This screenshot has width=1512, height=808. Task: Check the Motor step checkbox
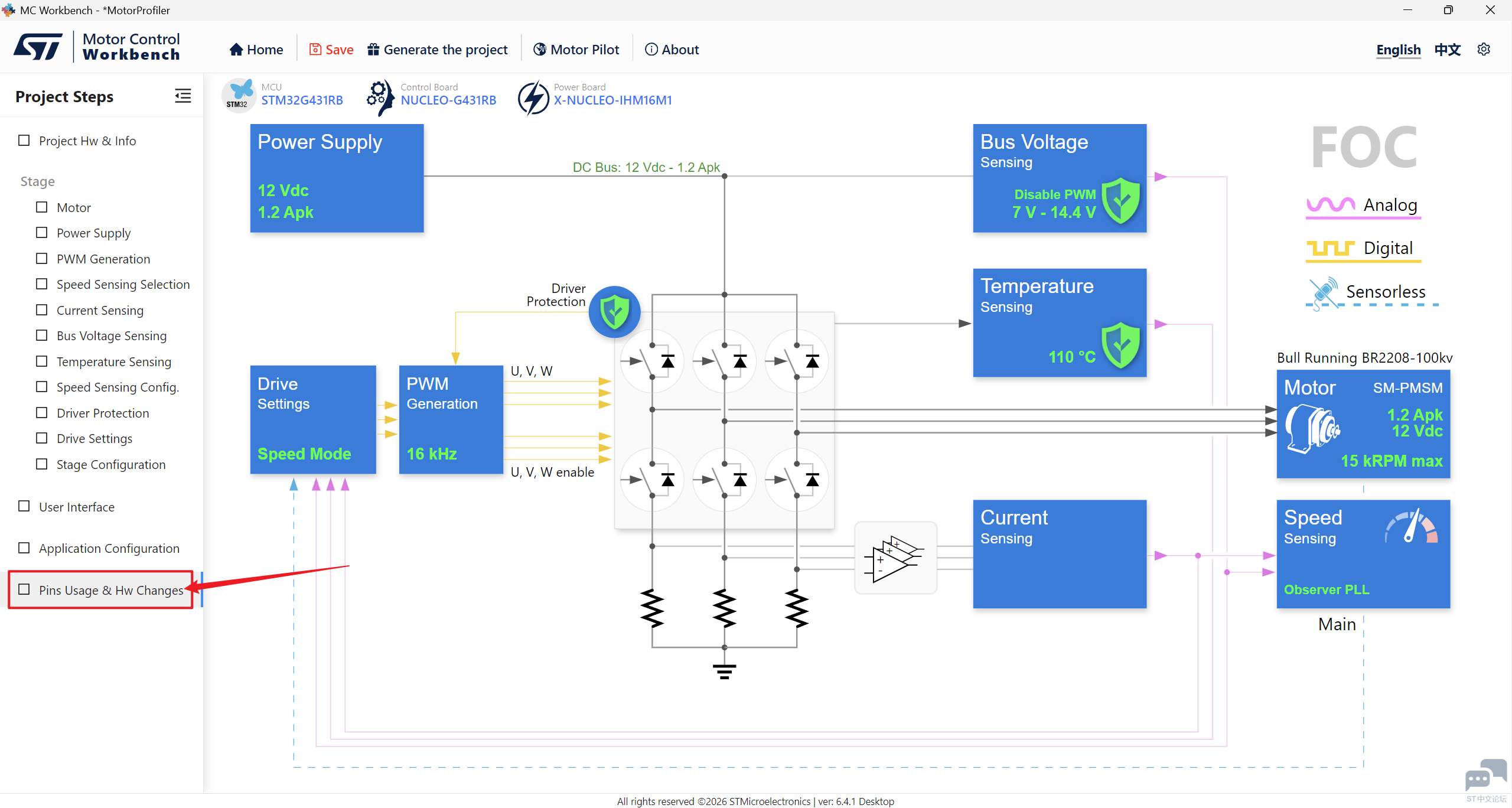[42, 207]
